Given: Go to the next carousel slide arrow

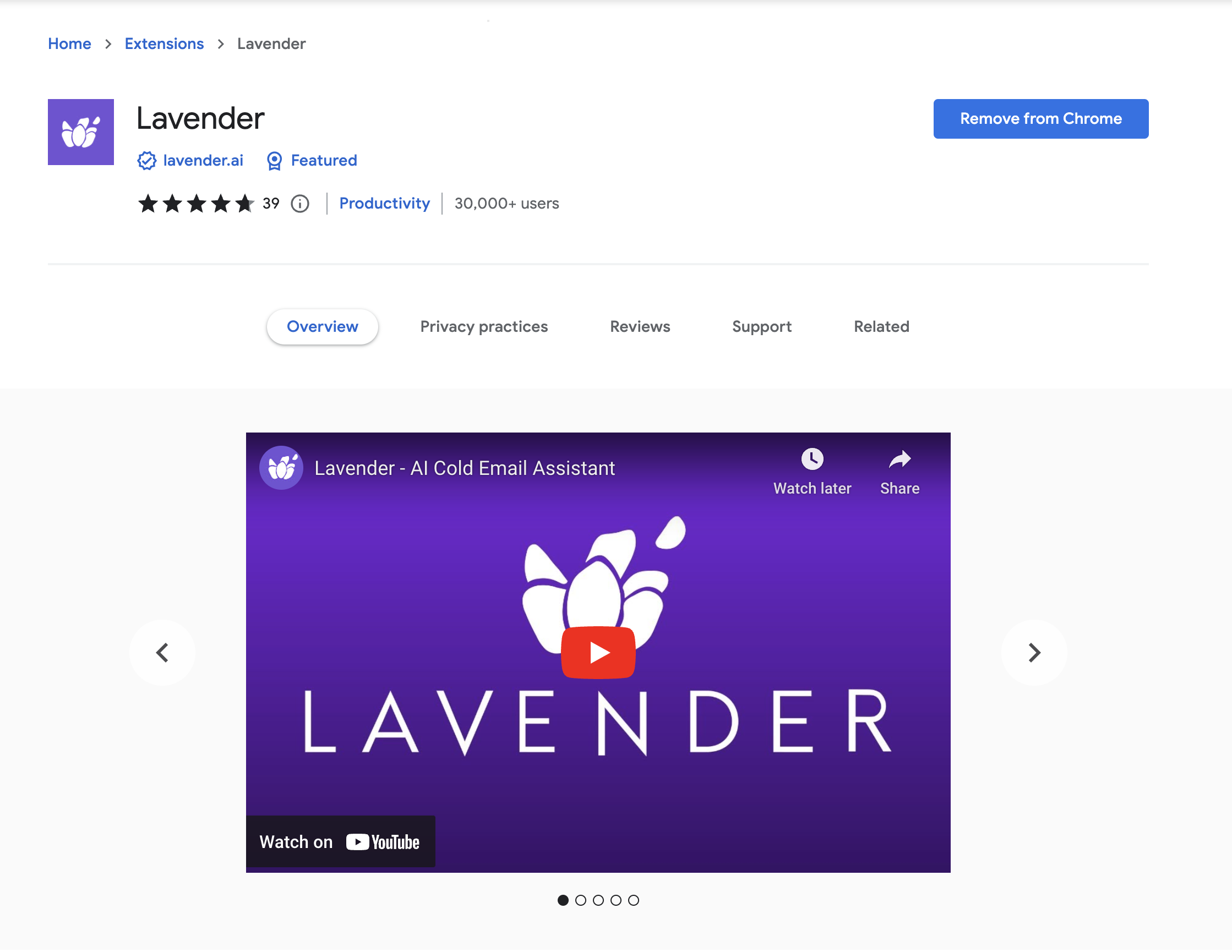Looking at the screenshot, I should [x=1034, y=653].
